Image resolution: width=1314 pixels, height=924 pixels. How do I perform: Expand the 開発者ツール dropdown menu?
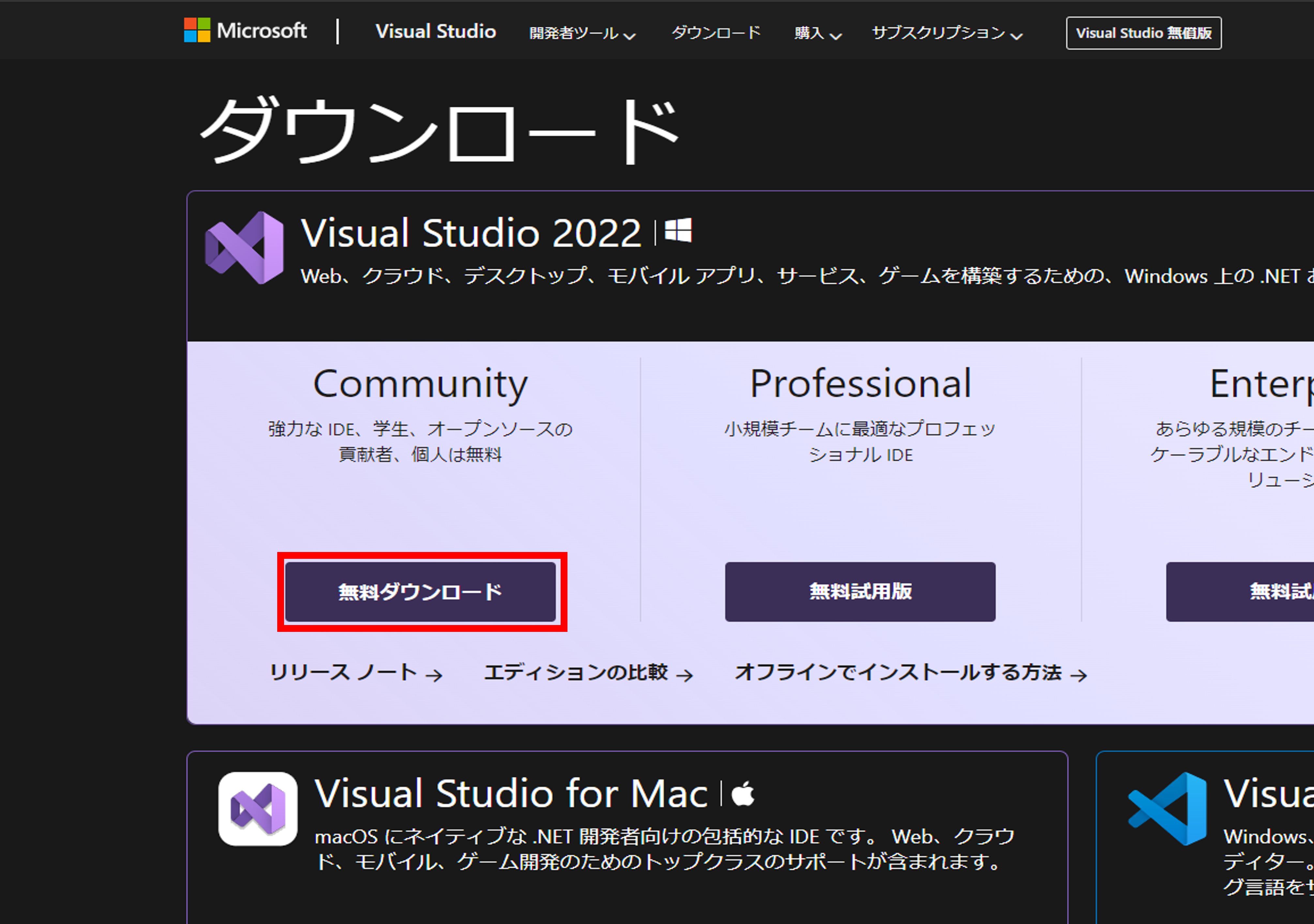pyautogui.click(x=582, y=33)
